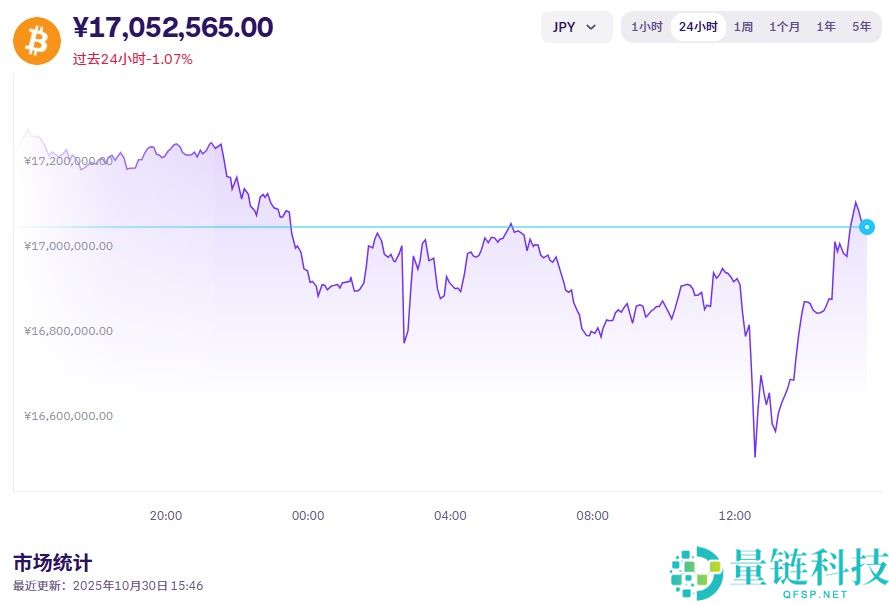The image size is (889, 605).
Task: Show the 1周 chart range
Action: [x=743, y=27]
